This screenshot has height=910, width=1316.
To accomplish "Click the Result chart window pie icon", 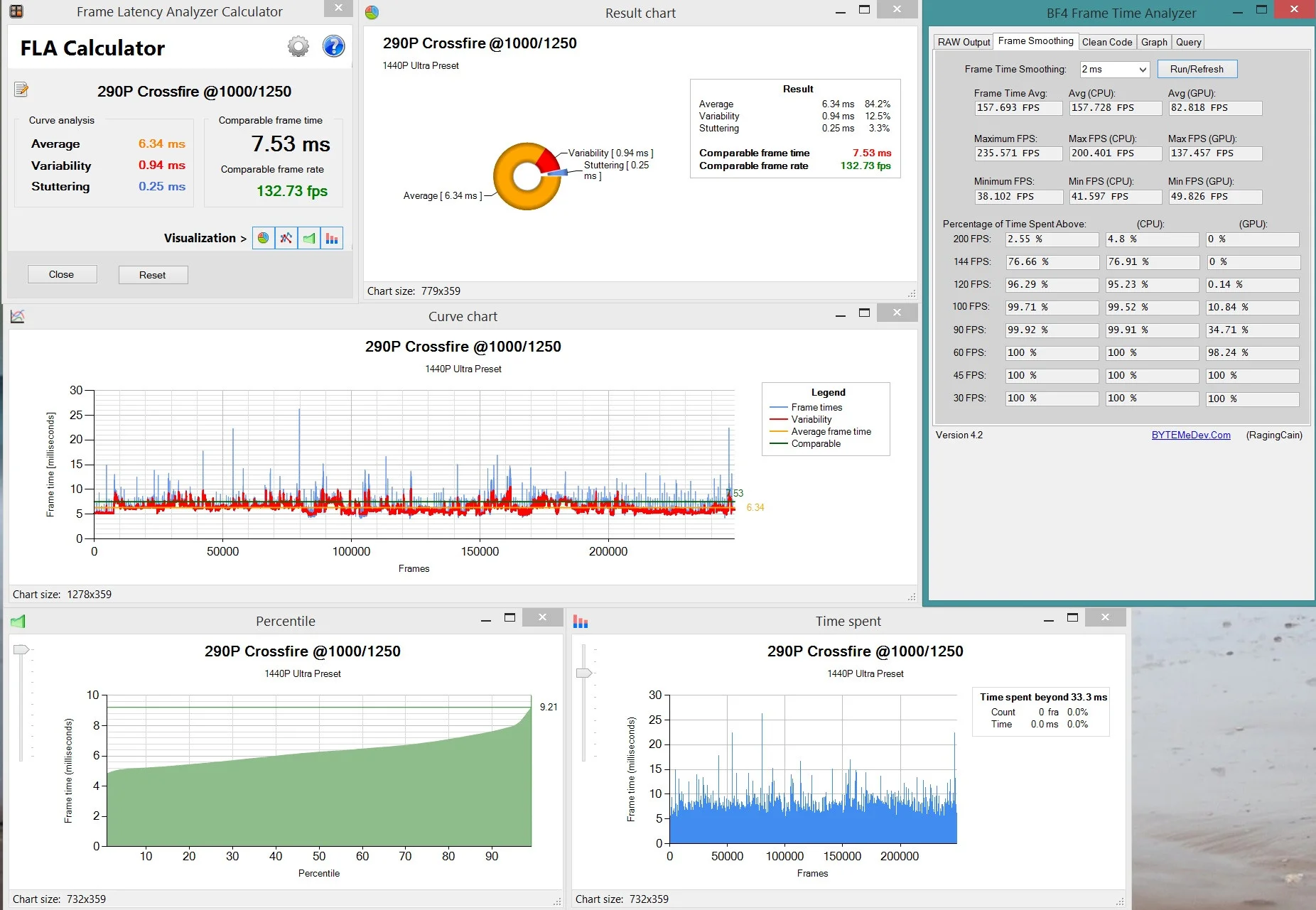I will 372,13.
